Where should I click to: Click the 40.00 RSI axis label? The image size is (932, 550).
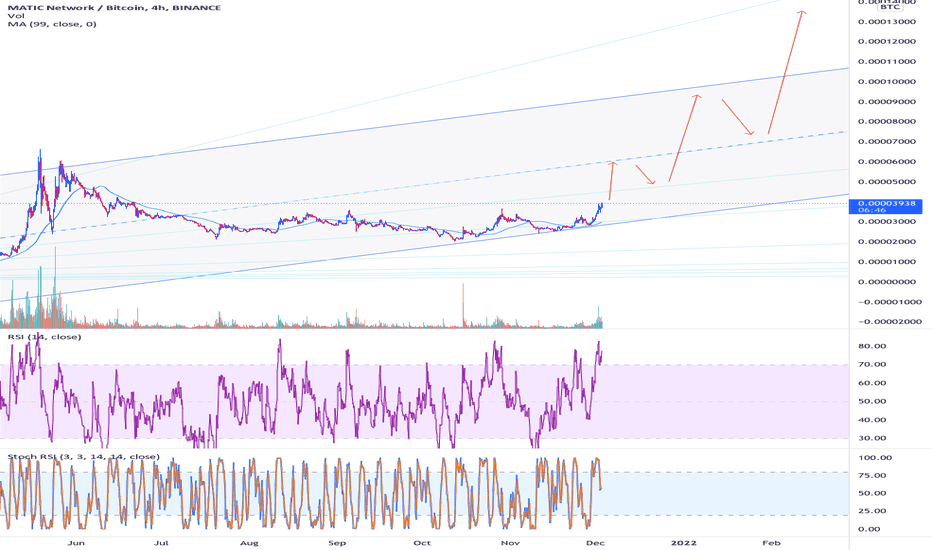(872, 420)
